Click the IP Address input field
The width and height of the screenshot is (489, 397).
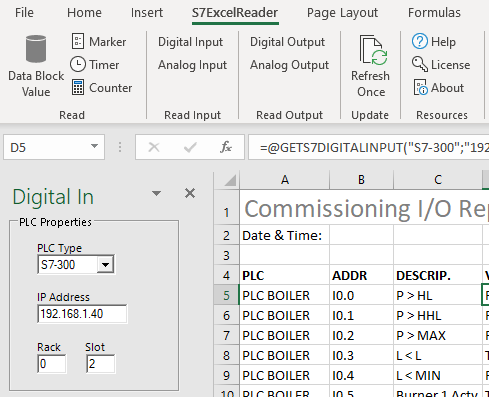tap(82, 314)
